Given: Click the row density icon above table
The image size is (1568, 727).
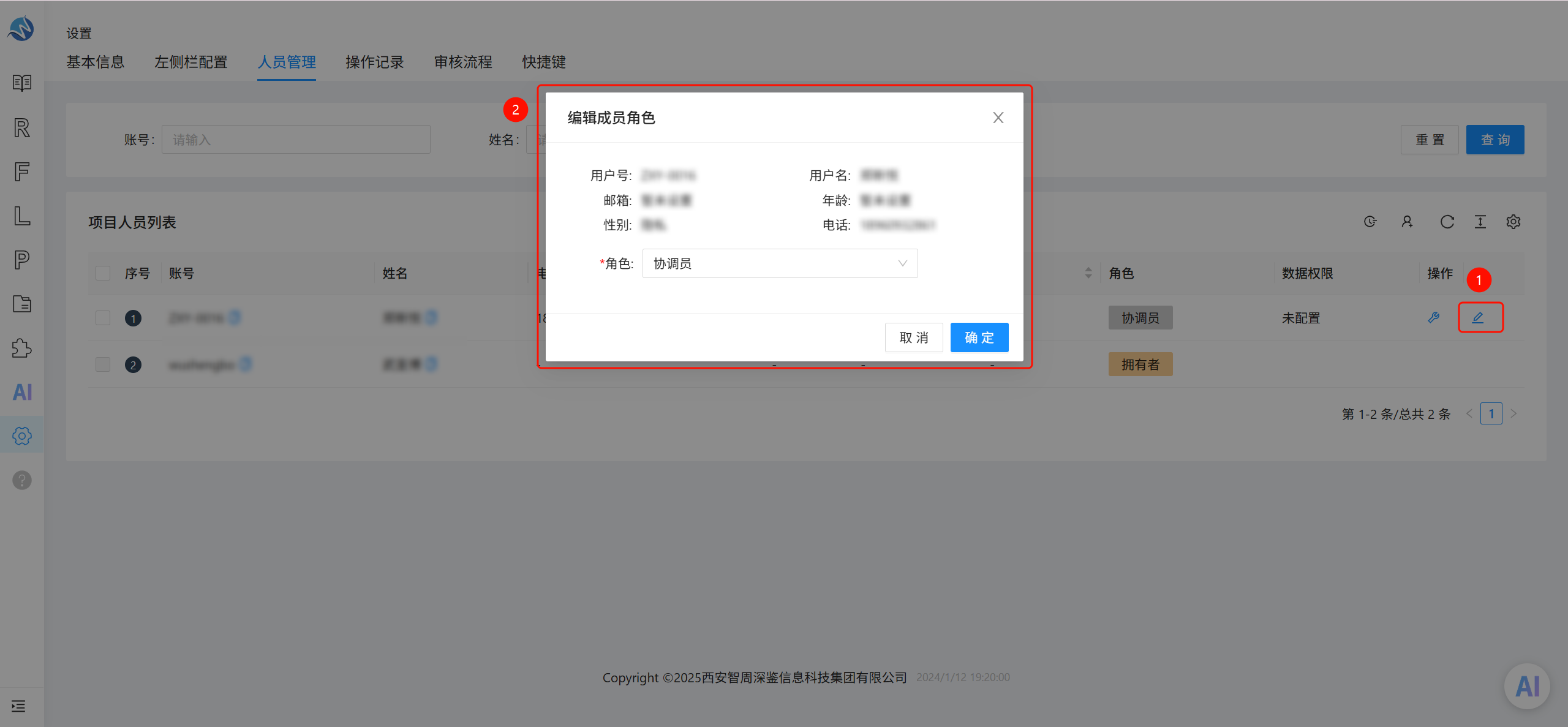Looking at the screenshot, I should (1480, 222).
